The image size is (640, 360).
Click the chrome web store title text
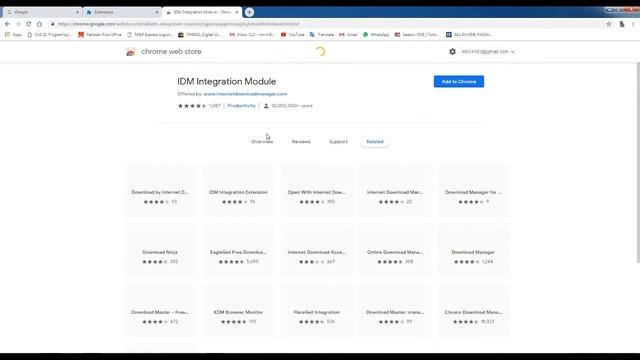(171, 52)
